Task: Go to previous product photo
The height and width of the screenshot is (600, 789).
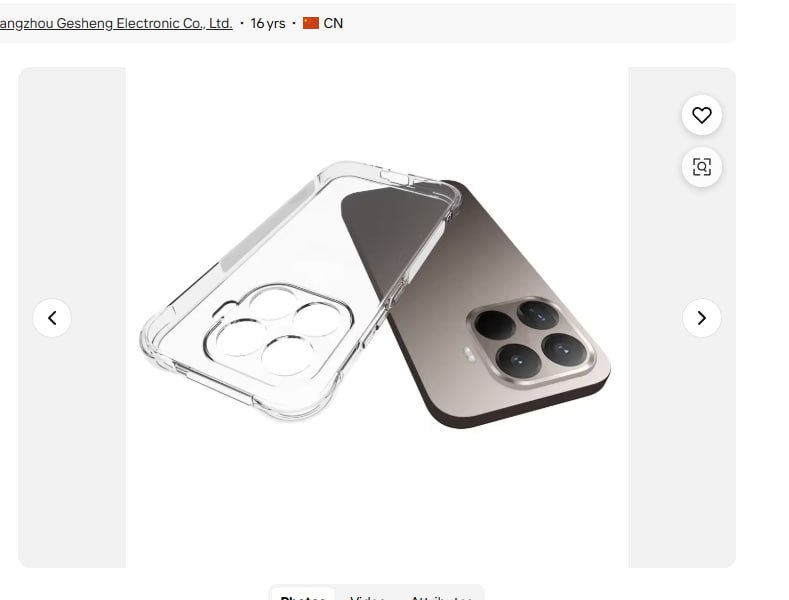Action: (x=52, y=318)
